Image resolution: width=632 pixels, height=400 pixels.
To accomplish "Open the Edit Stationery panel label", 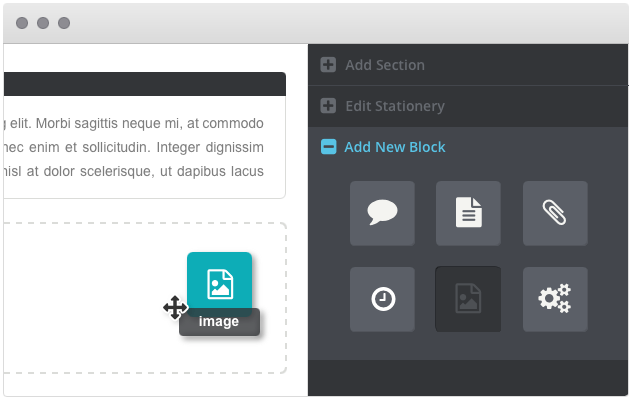I will pyautogui.click(x=395, y=106).
